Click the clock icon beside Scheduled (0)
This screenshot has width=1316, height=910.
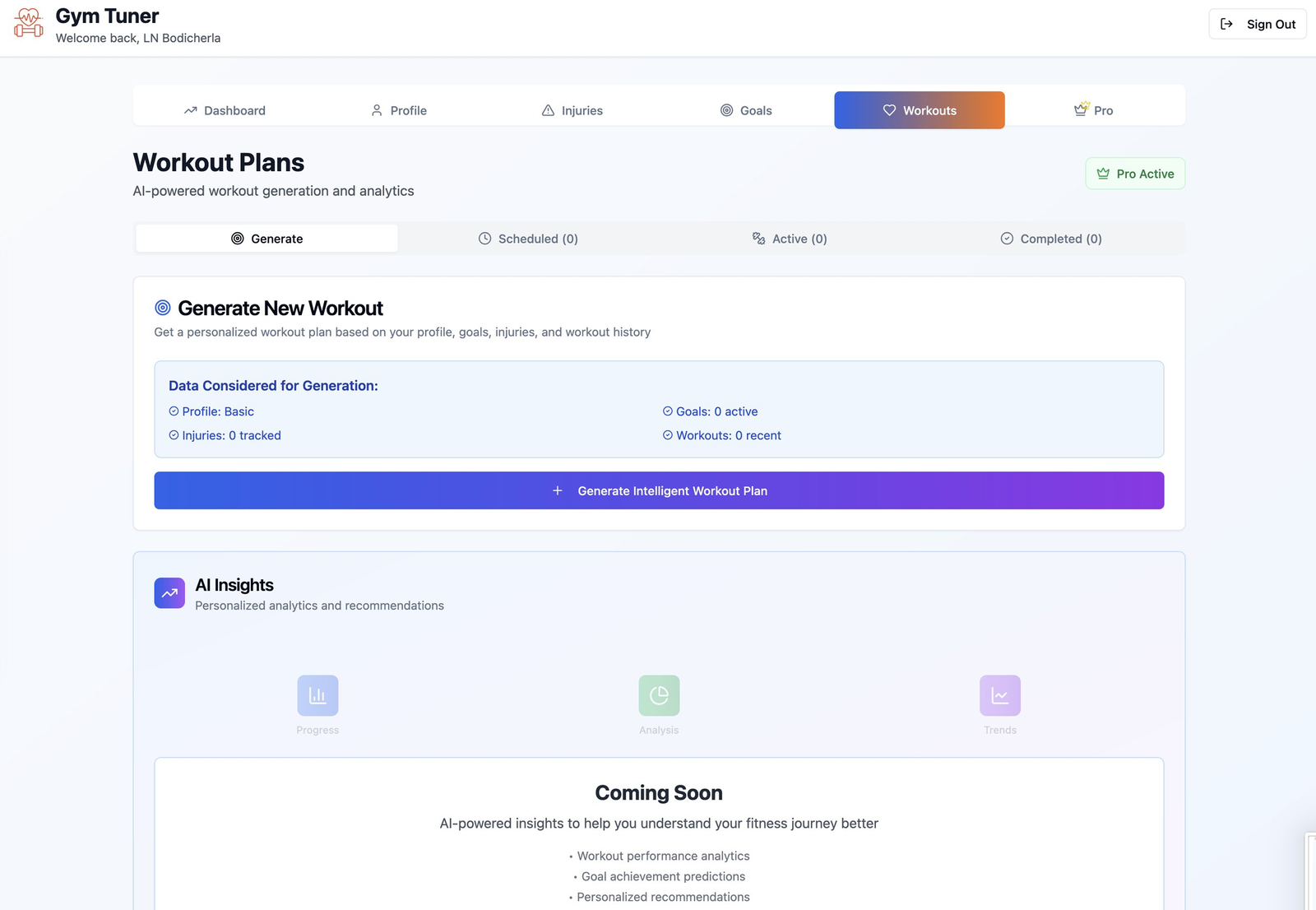[x=485, y=239]
